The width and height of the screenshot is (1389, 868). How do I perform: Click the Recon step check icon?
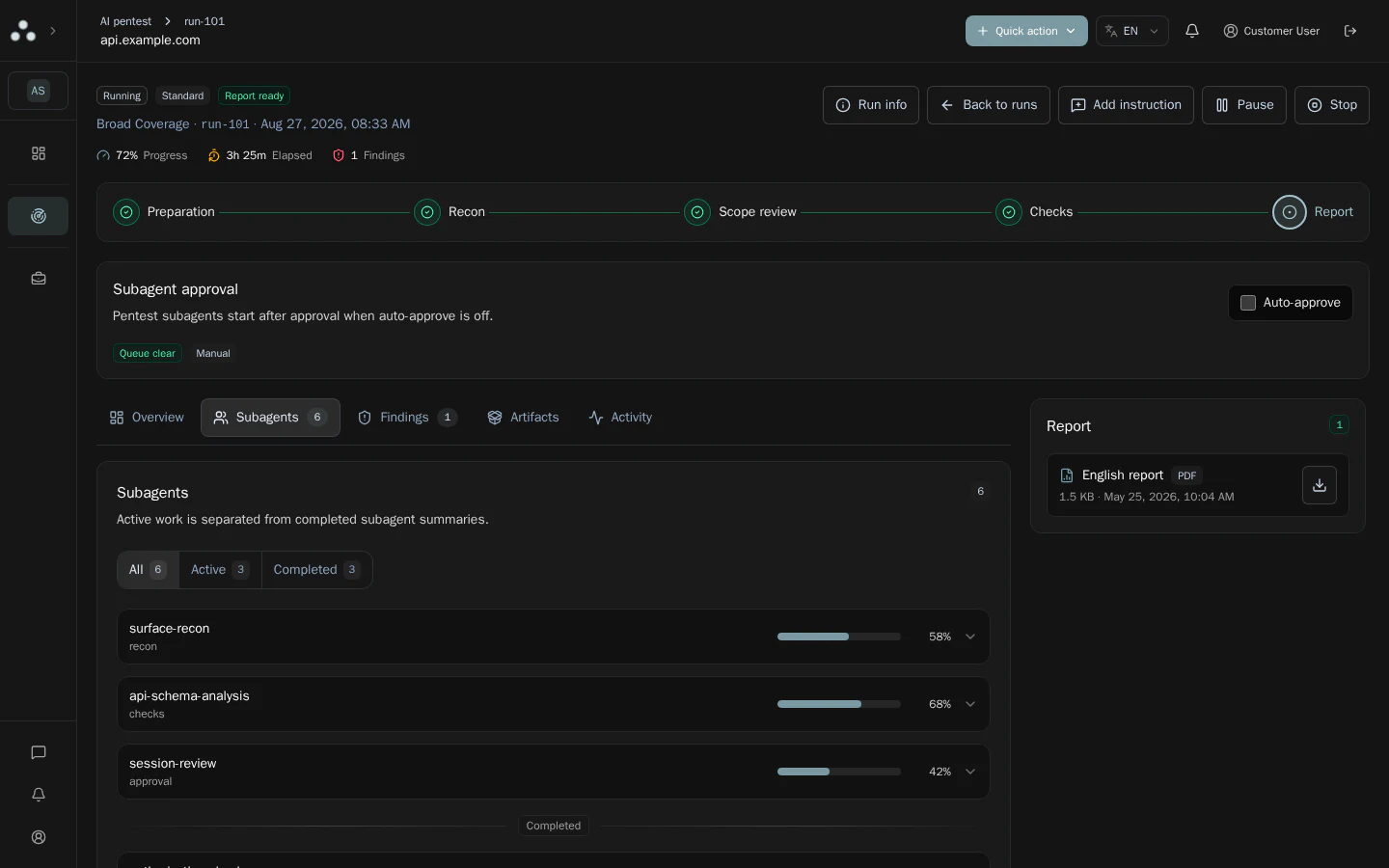(427, 212)
